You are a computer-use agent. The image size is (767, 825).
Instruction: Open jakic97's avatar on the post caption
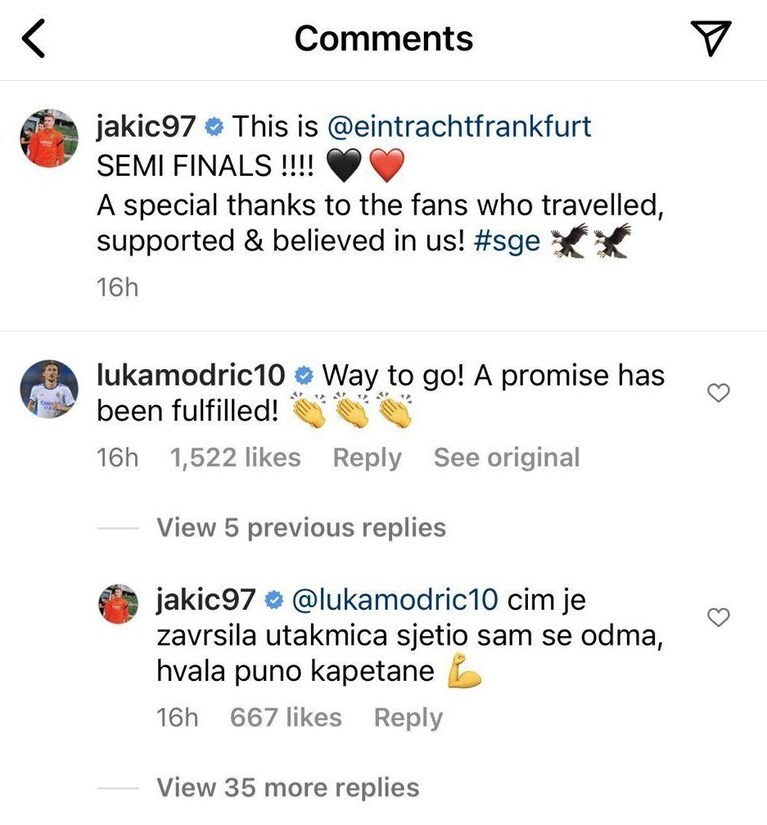[x=49, y=138]
